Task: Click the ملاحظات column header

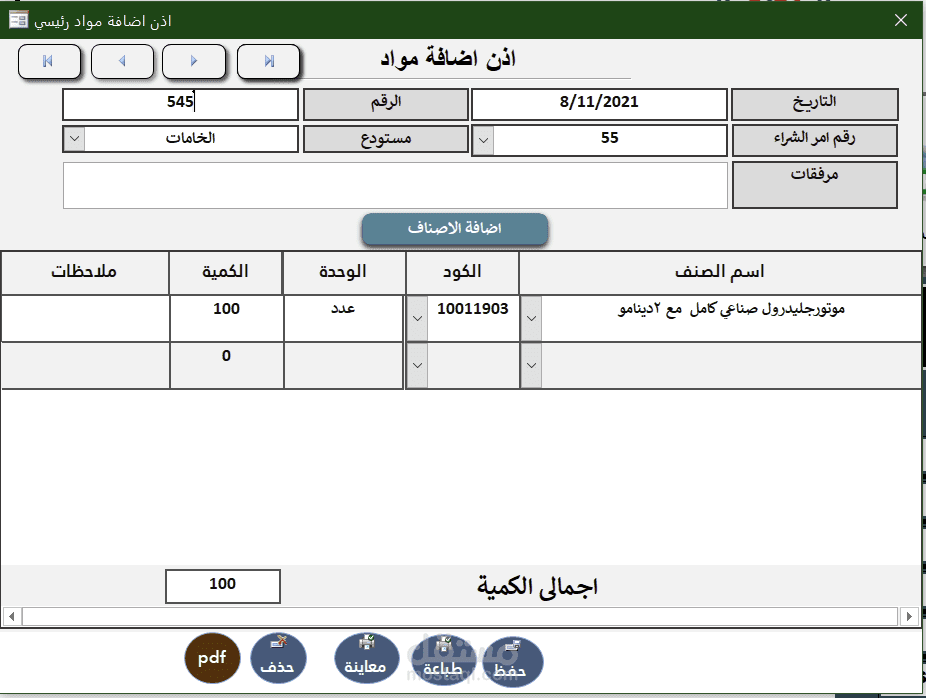Action: (x=84, y=272)
